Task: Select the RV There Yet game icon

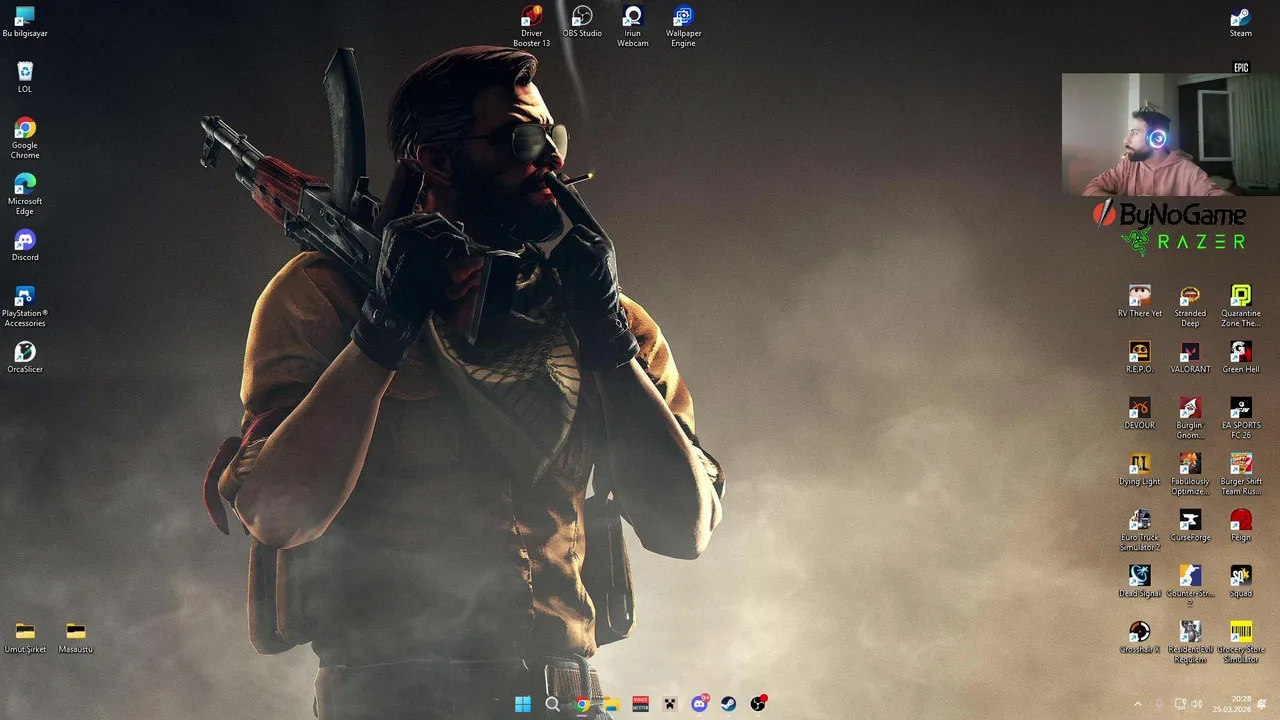Action: coord(1139,301)
